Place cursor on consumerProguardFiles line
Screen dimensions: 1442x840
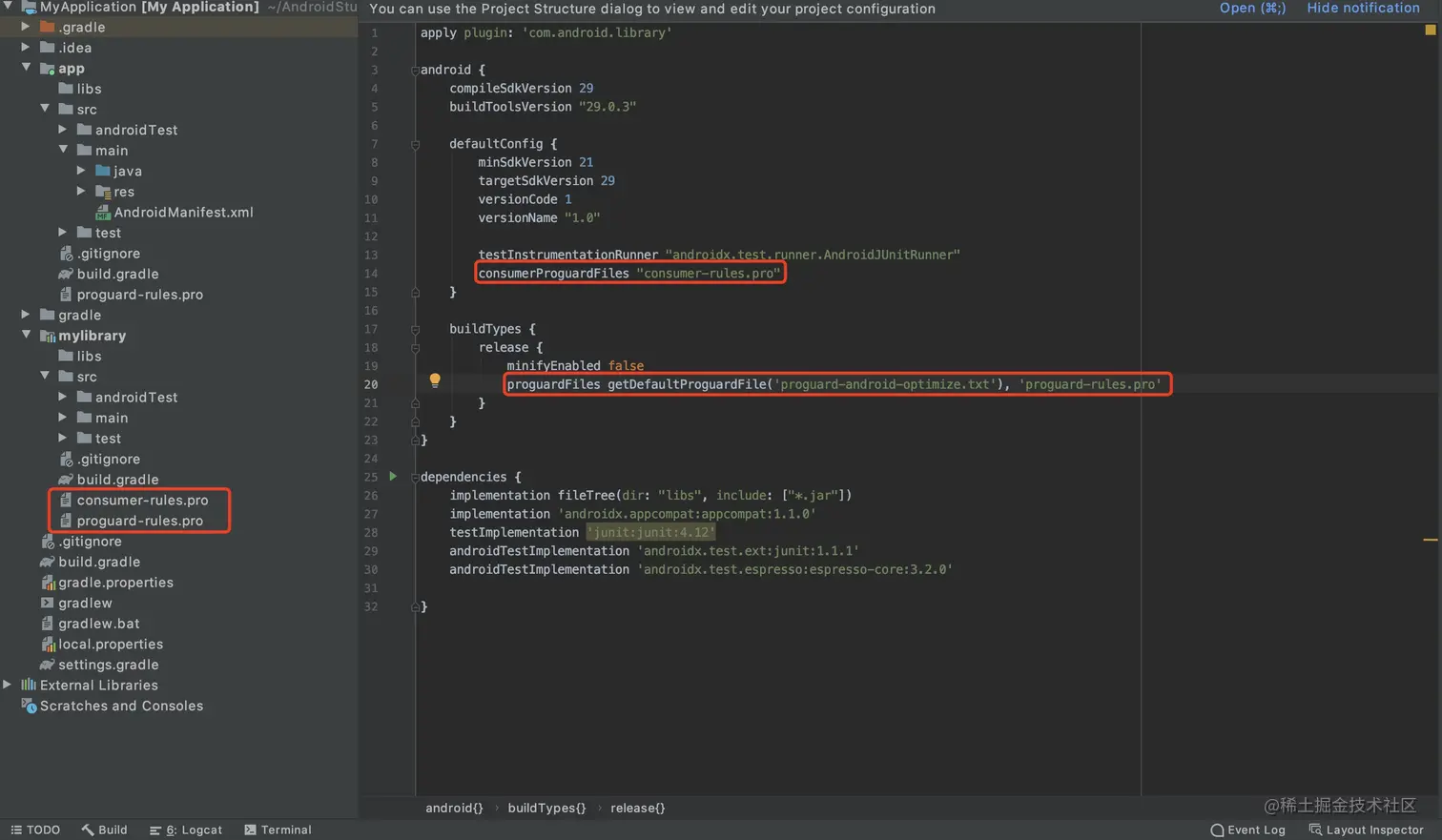pyautogui.click(x=629, y=273)
